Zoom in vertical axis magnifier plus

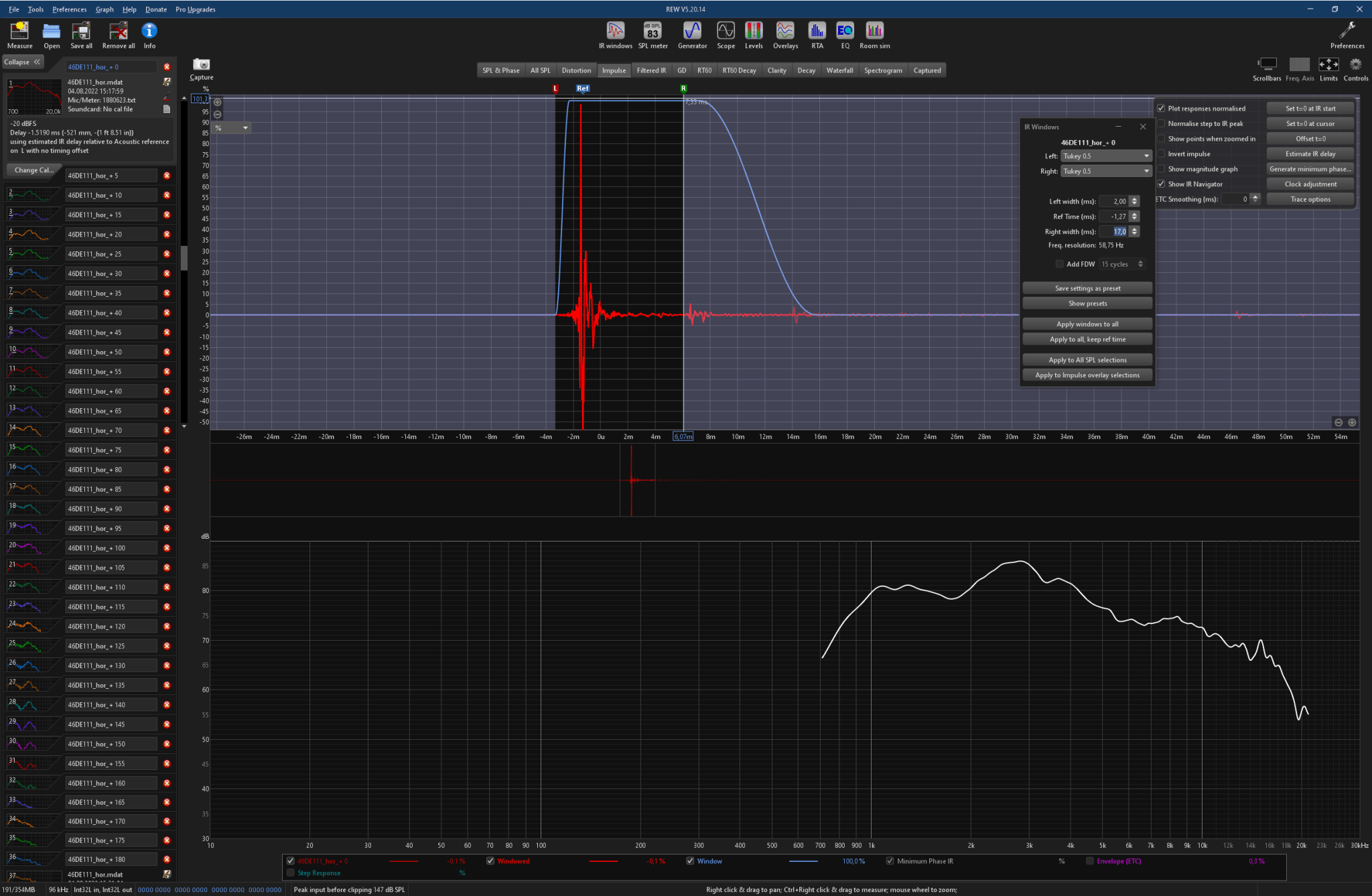[x=217, y=103]
